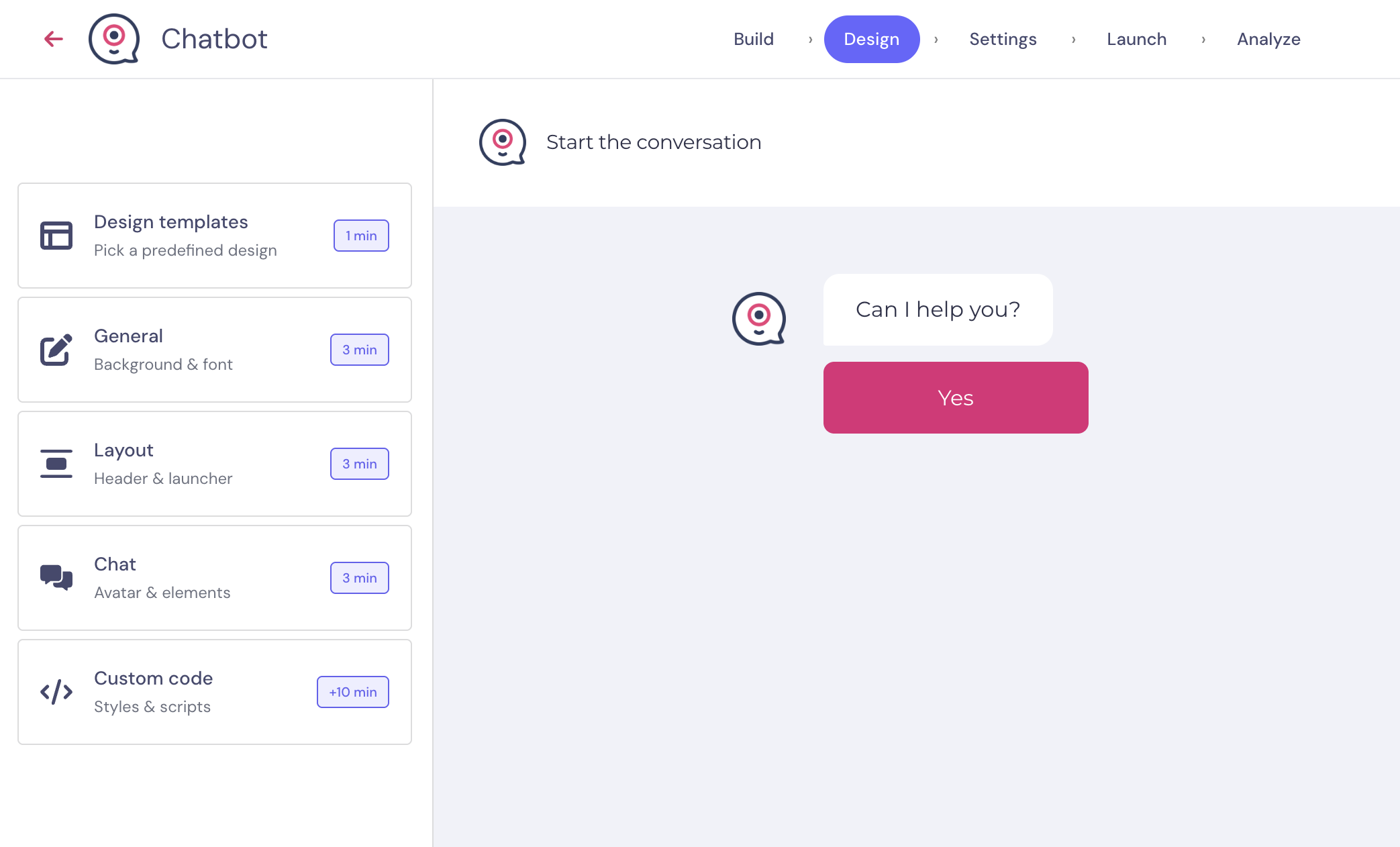Viewport: 1400px width, 847px height.
Task: Click the Chat speech bubbles icon
Action: tap(56, 578)
